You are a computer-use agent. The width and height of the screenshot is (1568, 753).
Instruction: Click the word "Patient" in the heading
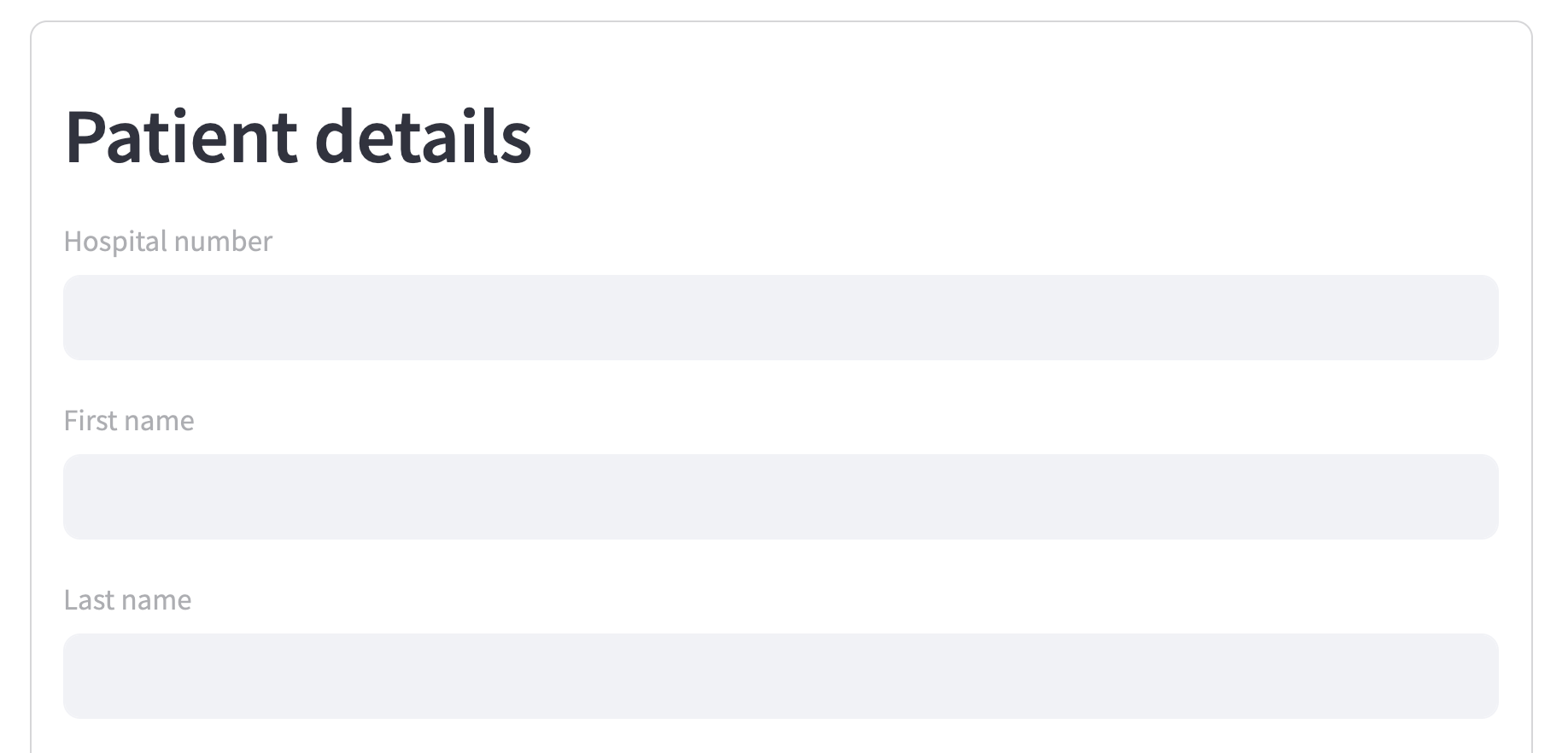click(181, 137)
